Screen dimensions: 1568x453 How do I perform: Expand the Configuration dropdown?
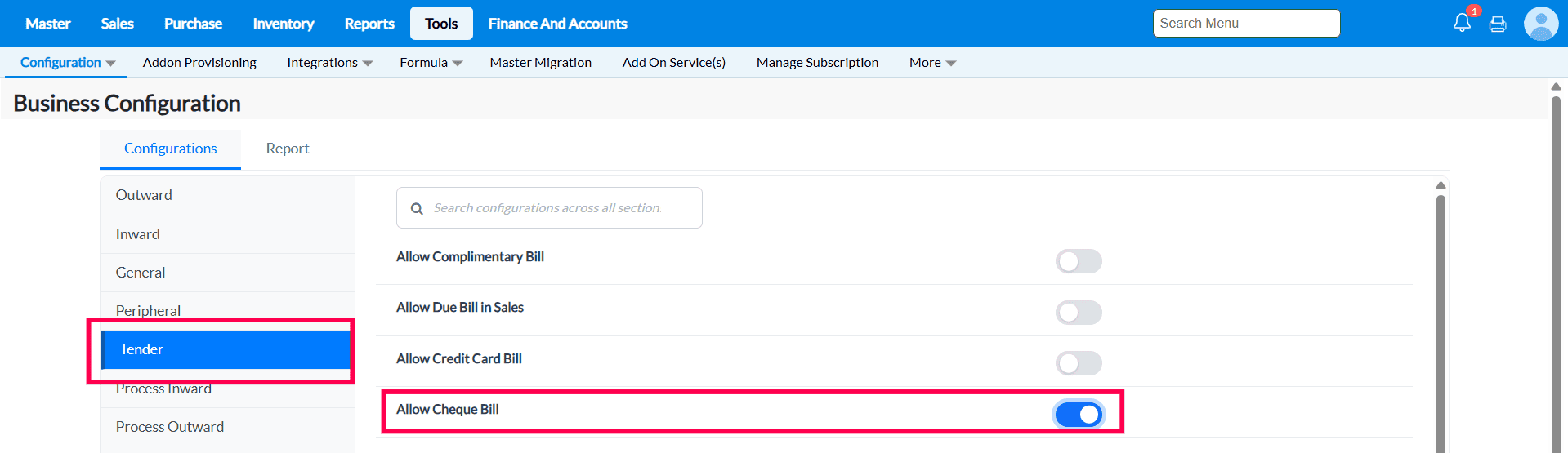67,63
